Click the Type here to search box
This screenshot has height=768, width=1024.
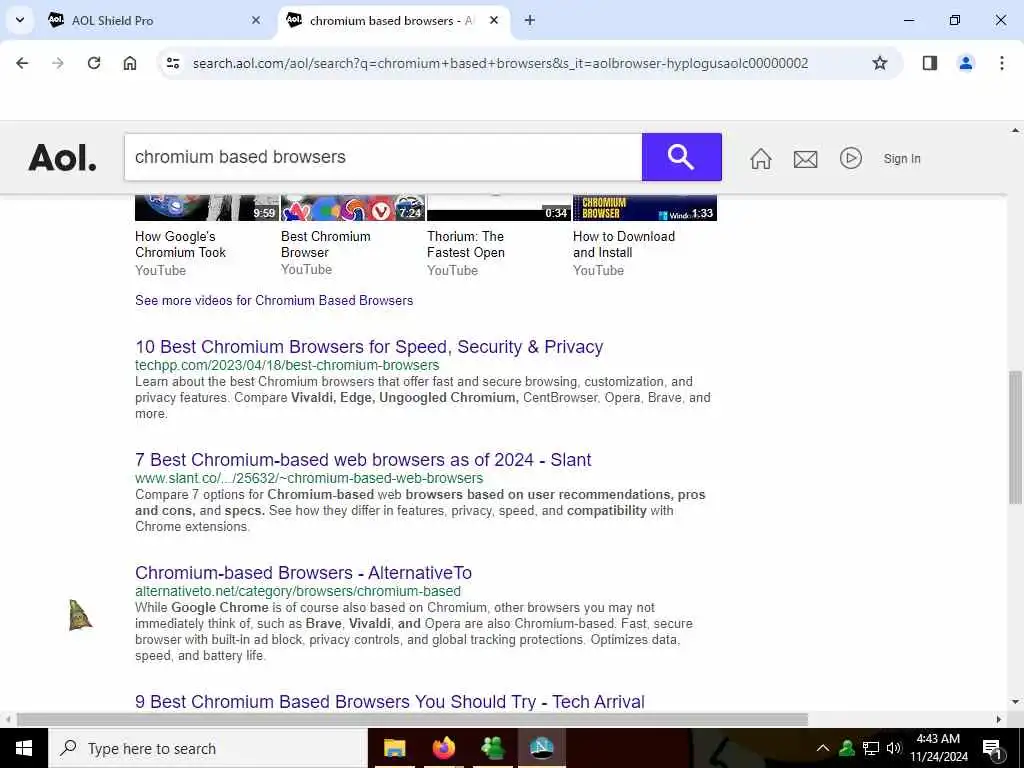click(x=208, y=748)
